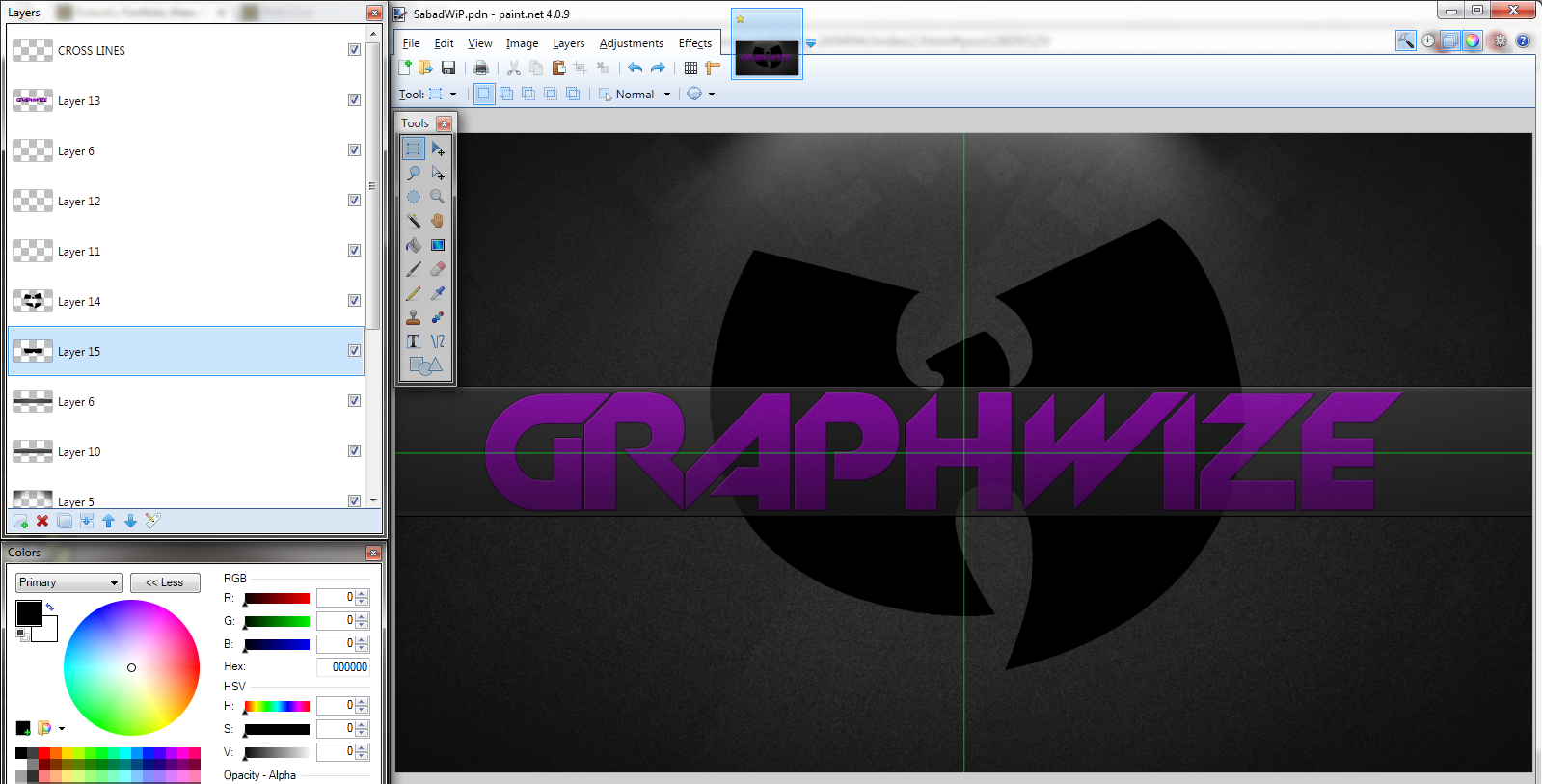Redo the action with the blue arrow
This screenshot has width=1542, height=784.
tap(658, 68)
